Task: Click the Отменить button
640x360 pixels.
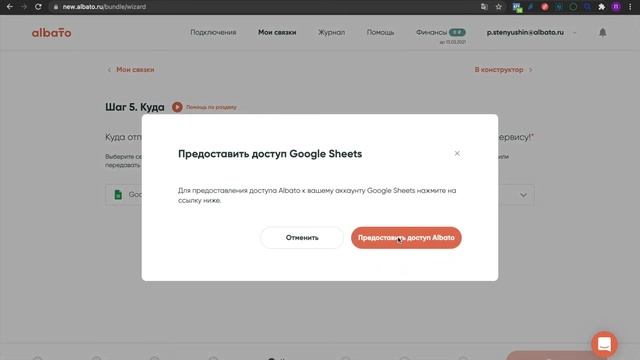Action: point(302,238)
